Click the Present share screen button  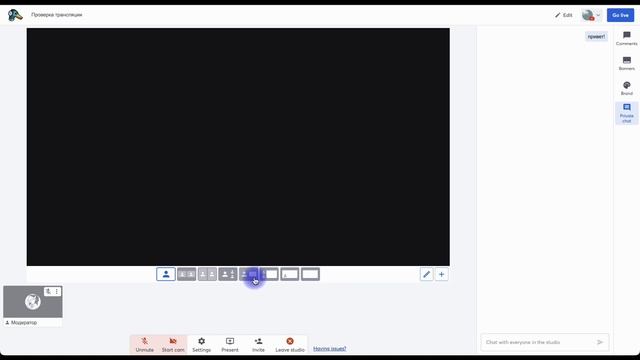tap(230, 344)
